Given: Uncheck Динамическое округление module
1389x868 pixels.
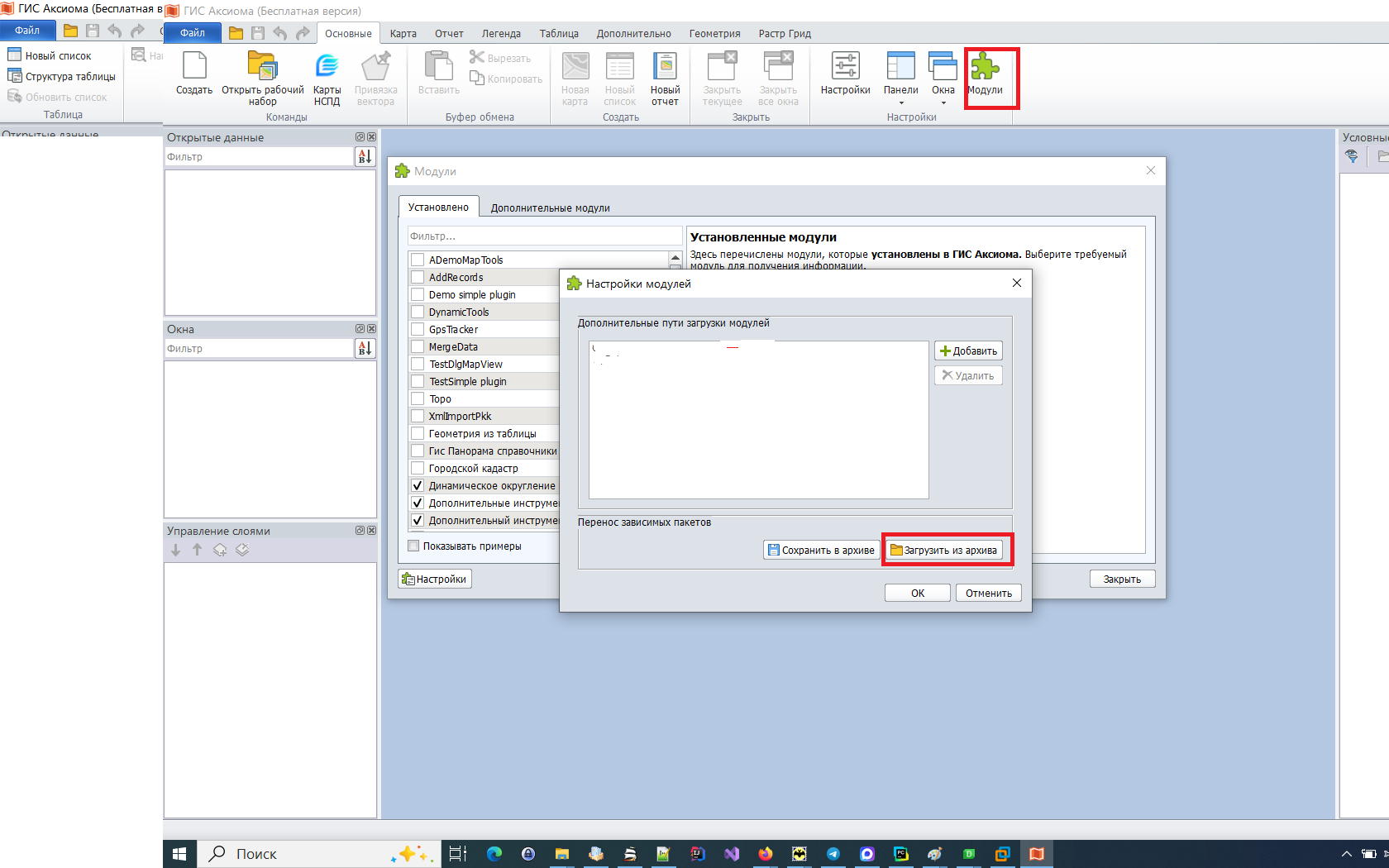Looking at the screenshot, I should [x=418, y=486].
